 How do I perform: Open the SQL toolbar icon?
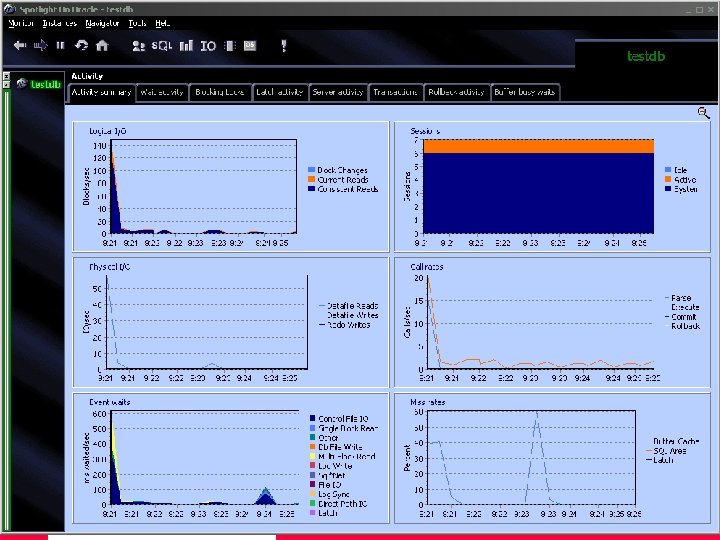click(x=161, y=45)
